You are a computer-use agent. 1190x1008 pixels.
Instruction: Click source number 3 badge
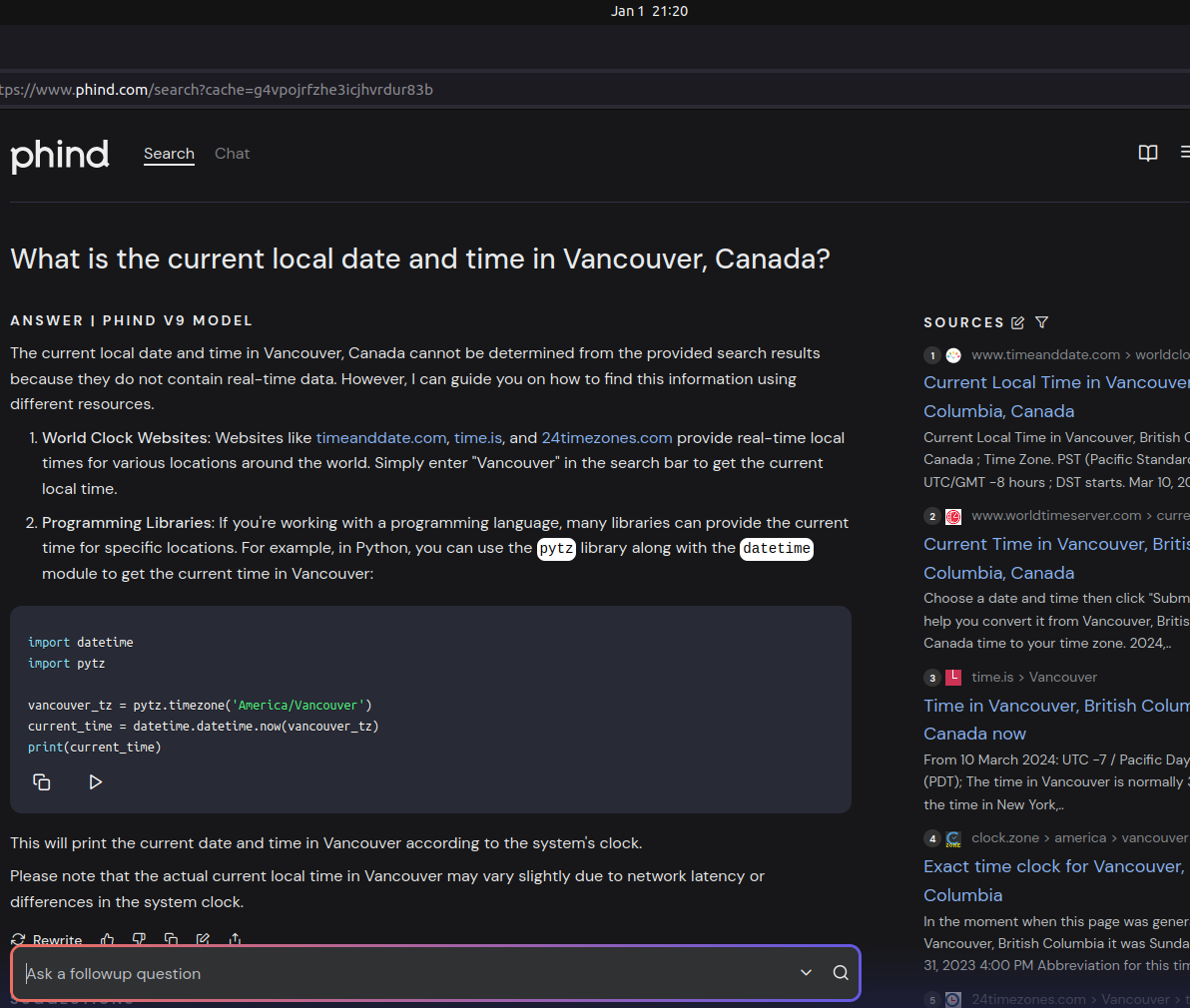point(932,678)
